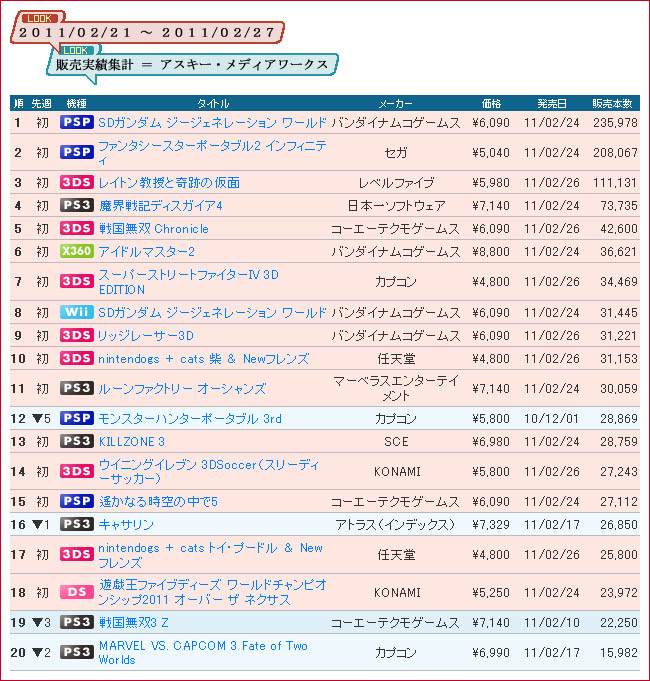This screenshot has width=650, height=681.
Task: Click the PS3 badge beside KILLZONE 3
Action: (77, 441)
